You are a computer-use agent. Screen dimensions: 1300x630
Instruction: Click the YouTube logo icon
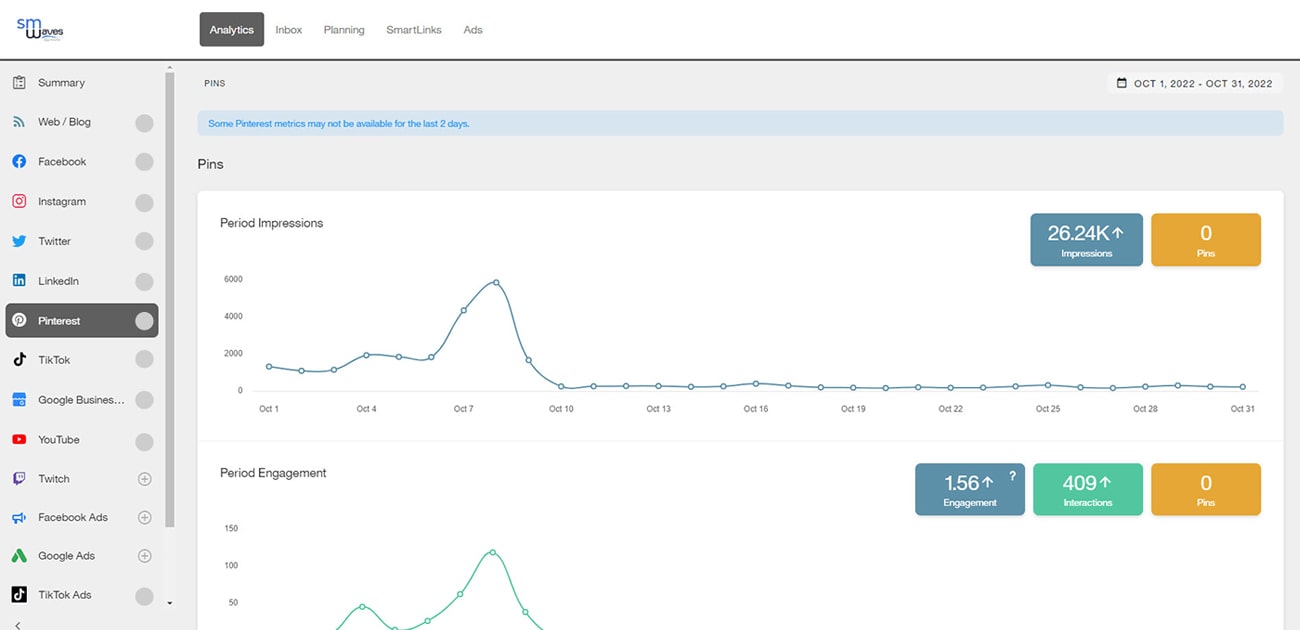pyautogui.click(x=19, y=440)
